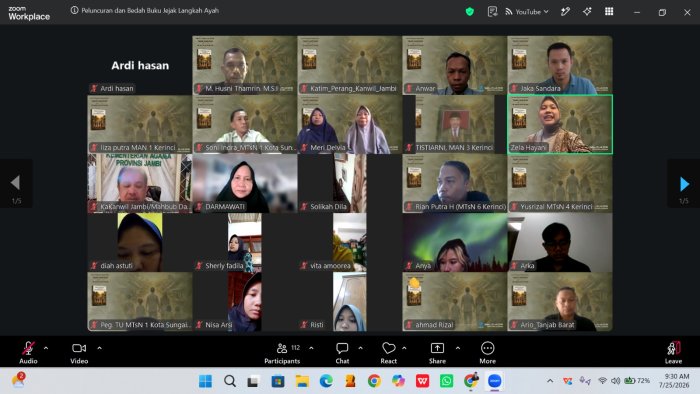The height and width of the screenshot is (394, 700).
Task: Open the clock and date 9:30 AM
Action: click(675, 381)
